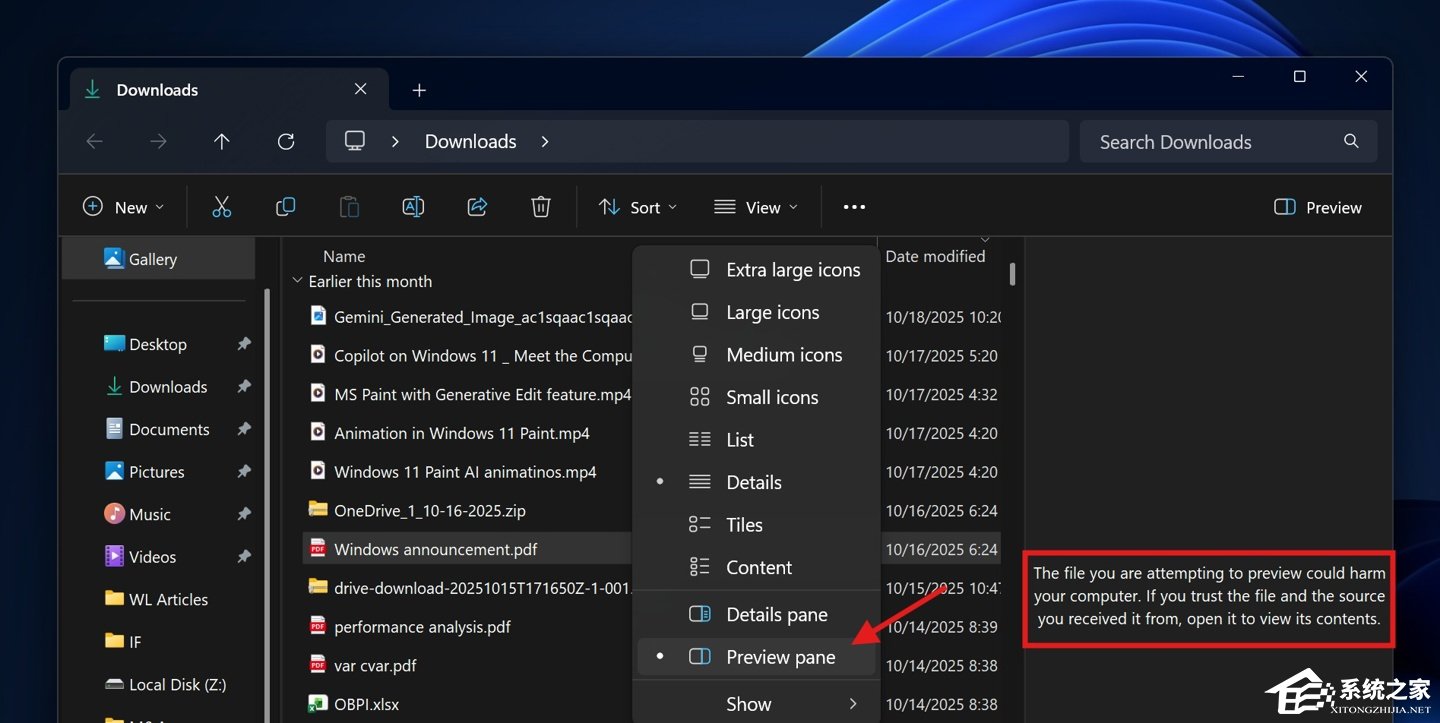Screen dimensions: 1440x723
Task: Collapse the Earlier this month group
Action: pyautogui.click(x=297, y=281)
